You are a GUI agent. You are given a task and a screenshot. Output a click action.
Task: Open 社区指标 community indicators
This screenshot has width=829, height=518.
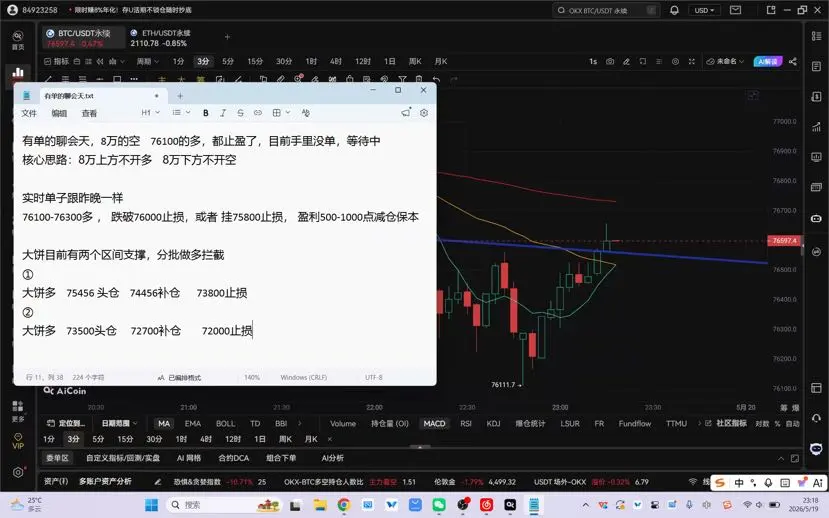pos(726,423)
